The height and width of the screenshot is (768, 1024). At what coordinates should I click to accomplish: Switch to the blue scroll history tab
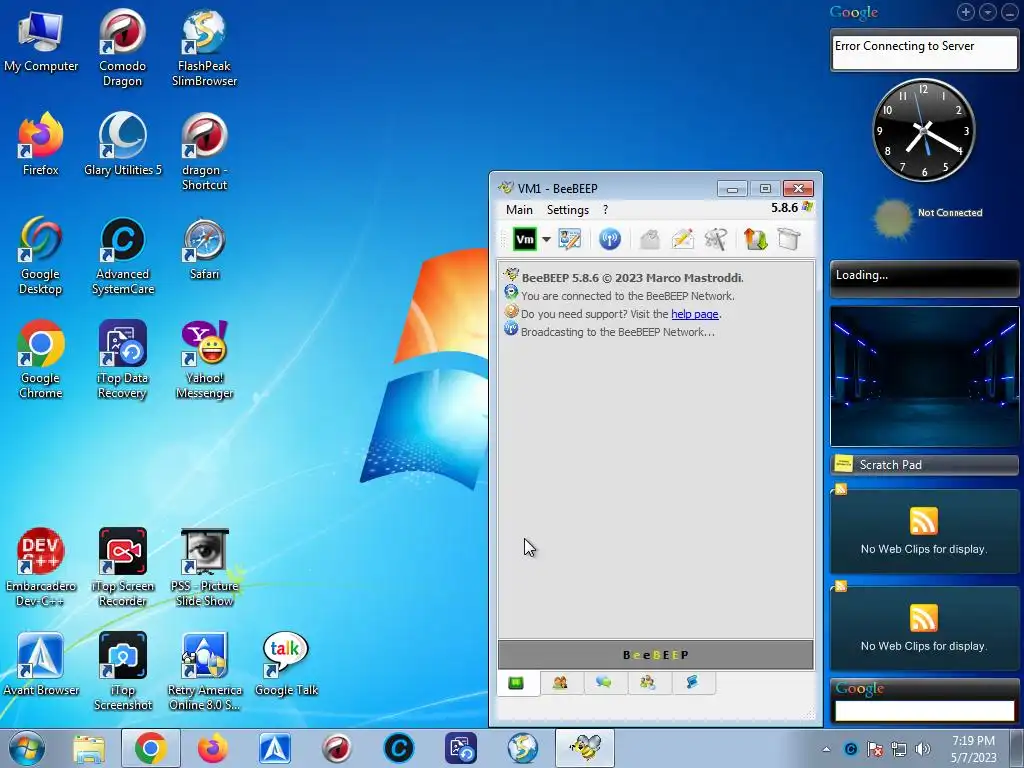[x=692, y=683]
